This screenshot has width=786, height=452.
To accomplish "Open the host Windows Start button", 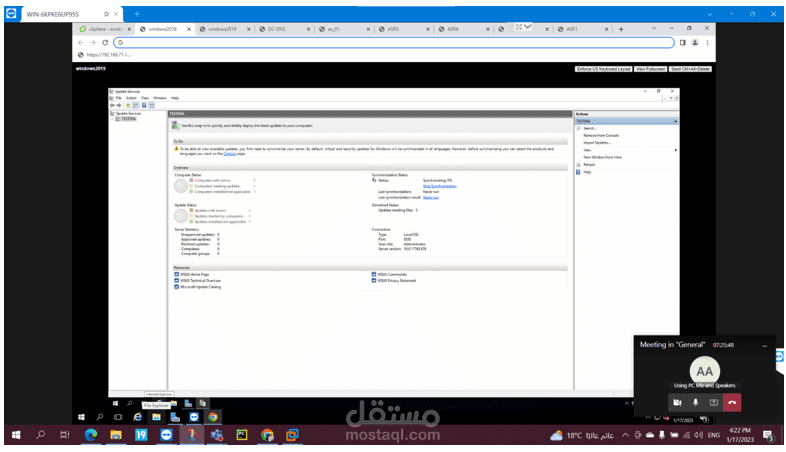I will coord(16,435).
